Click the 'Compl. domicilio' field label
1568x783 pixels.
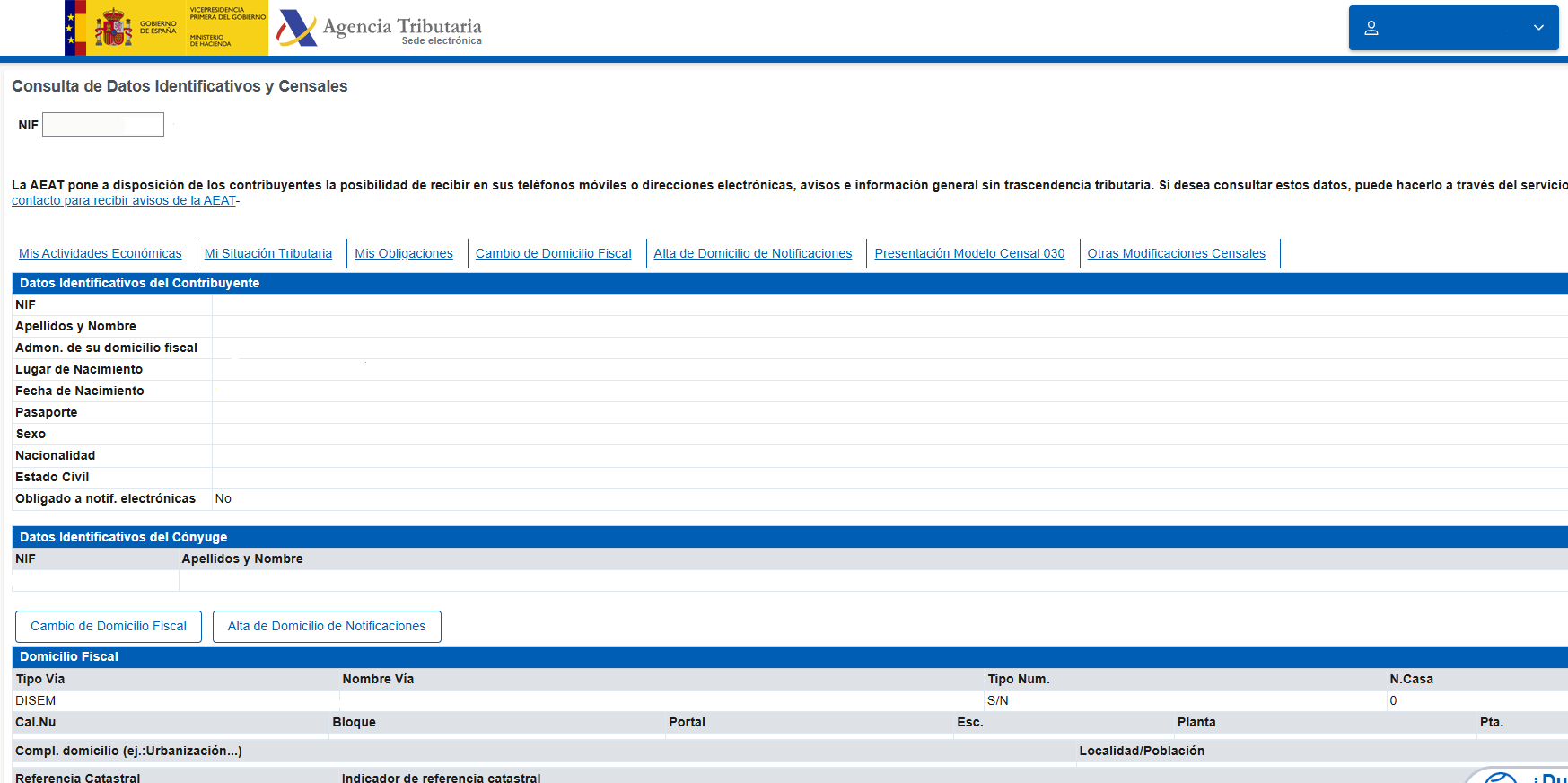tap(128, 751)
